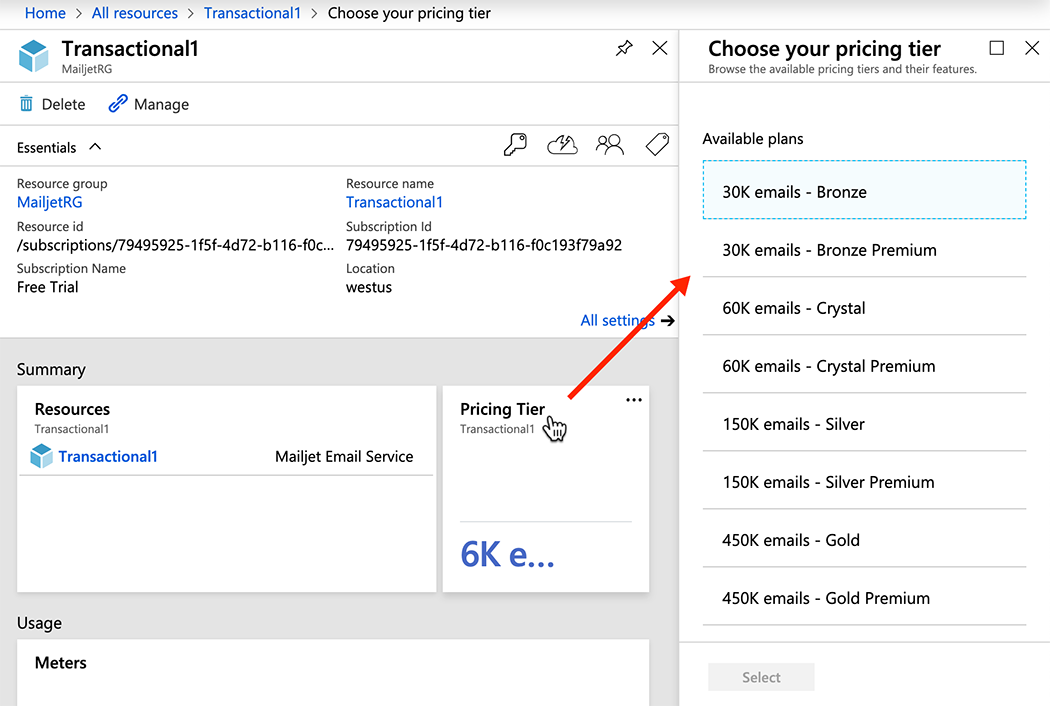Go to Home in breadcrumb

45,13
